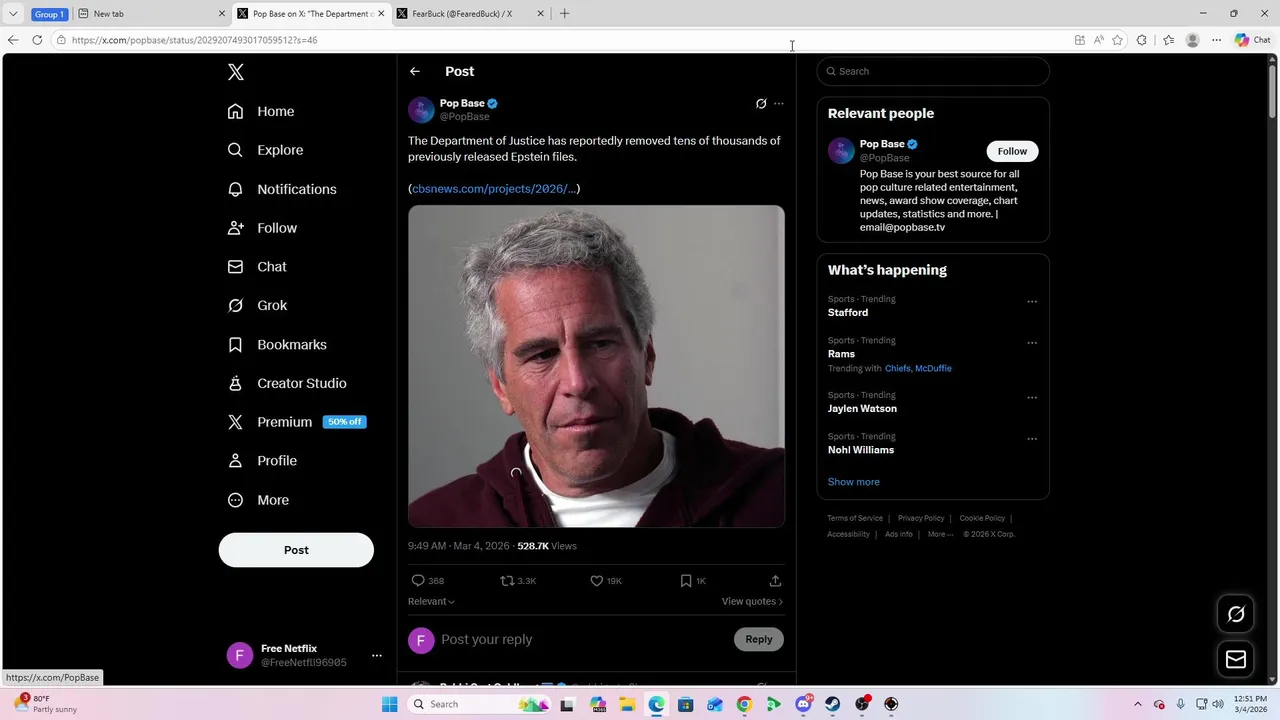This screenshot has height=720, width=1280.
Task: Open more options for Stafford trend
Action: [1032, 301]
